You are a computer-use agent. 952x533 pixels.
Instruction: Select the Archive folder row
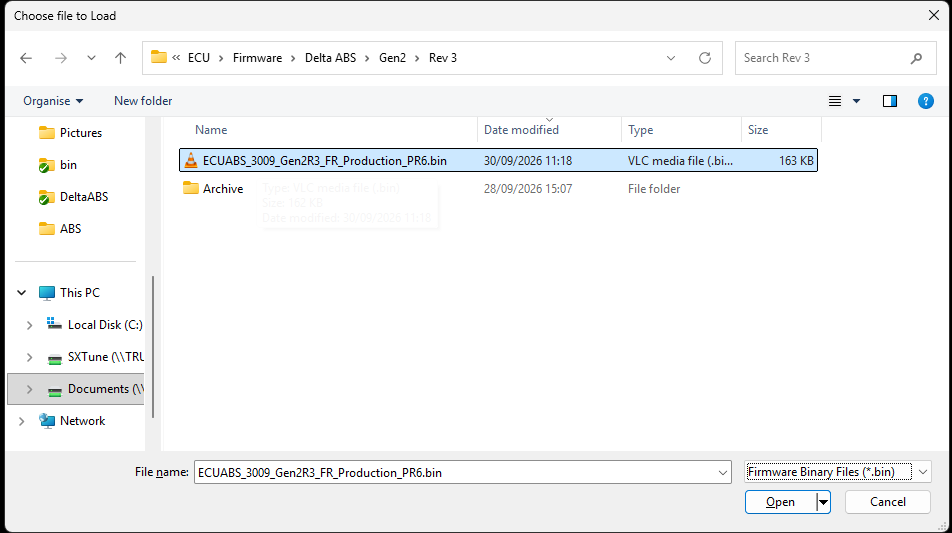498,189
